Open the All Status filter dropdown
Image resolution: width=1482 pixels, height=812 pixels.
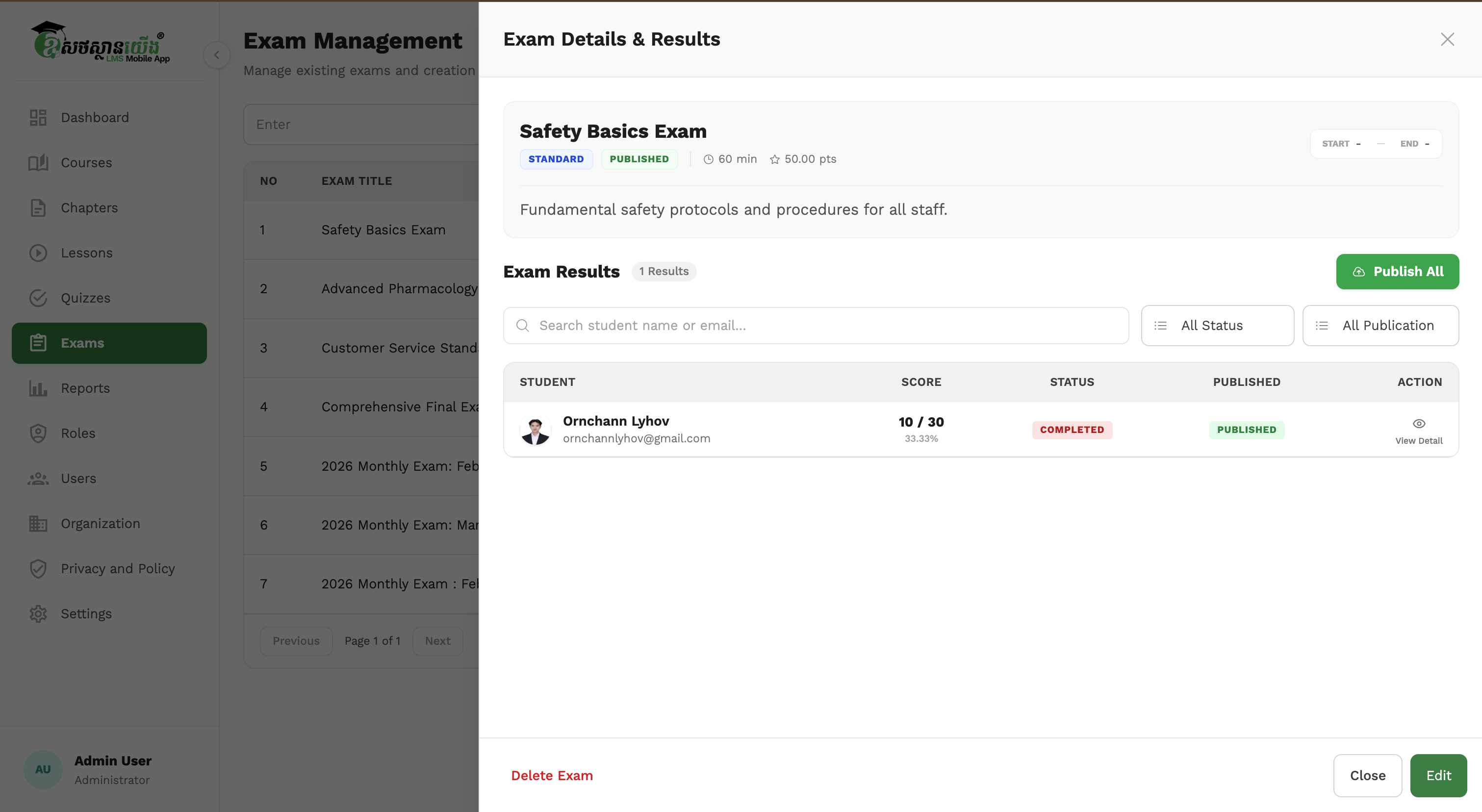coord(1217,325)
